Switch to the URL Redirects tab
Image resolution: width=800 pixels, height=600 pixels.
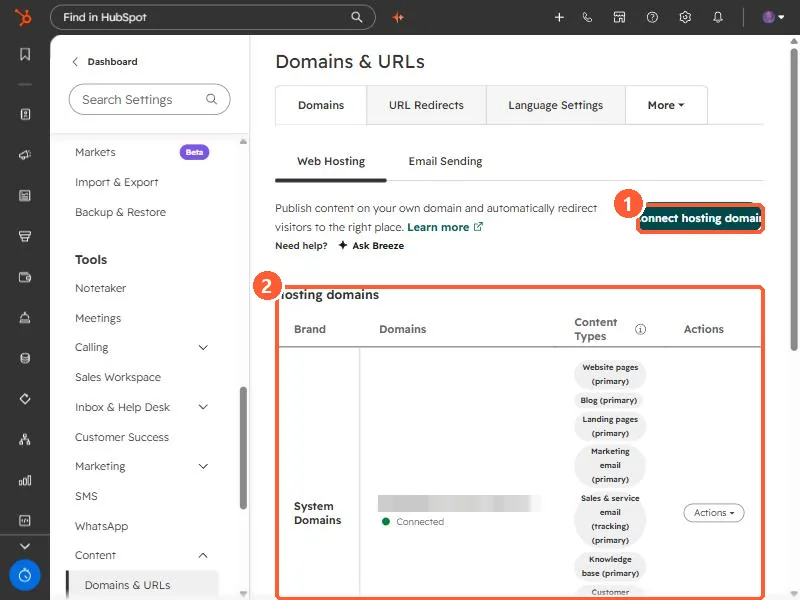[x=427, y=105]
